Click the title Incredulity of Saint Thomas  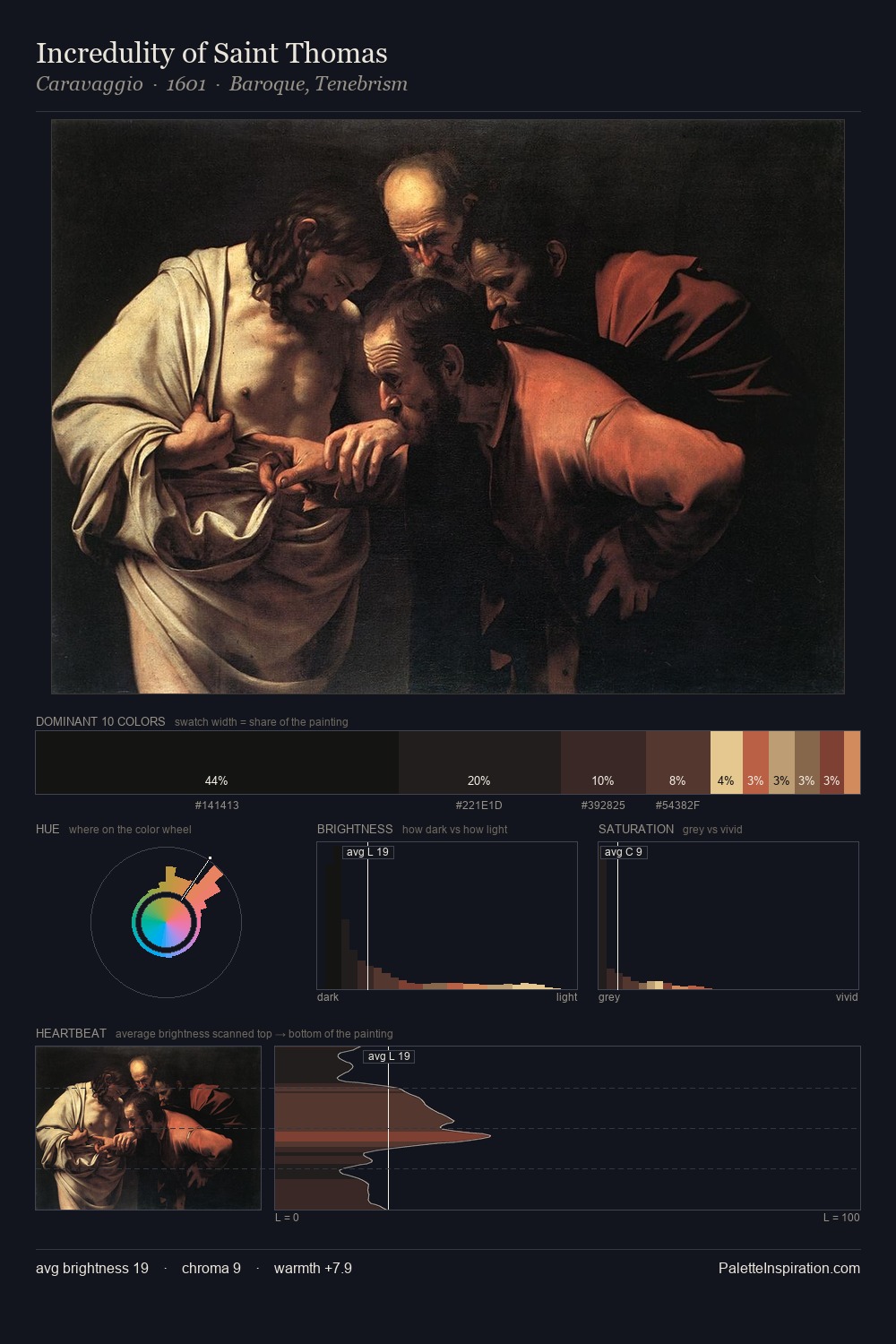211,53
